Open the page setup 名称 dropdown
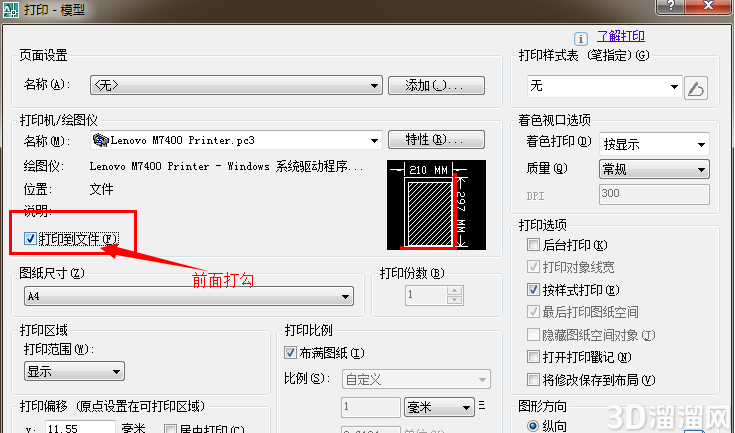Image resolution: width=735 pixels, height=433 pixels. point(236,85)
